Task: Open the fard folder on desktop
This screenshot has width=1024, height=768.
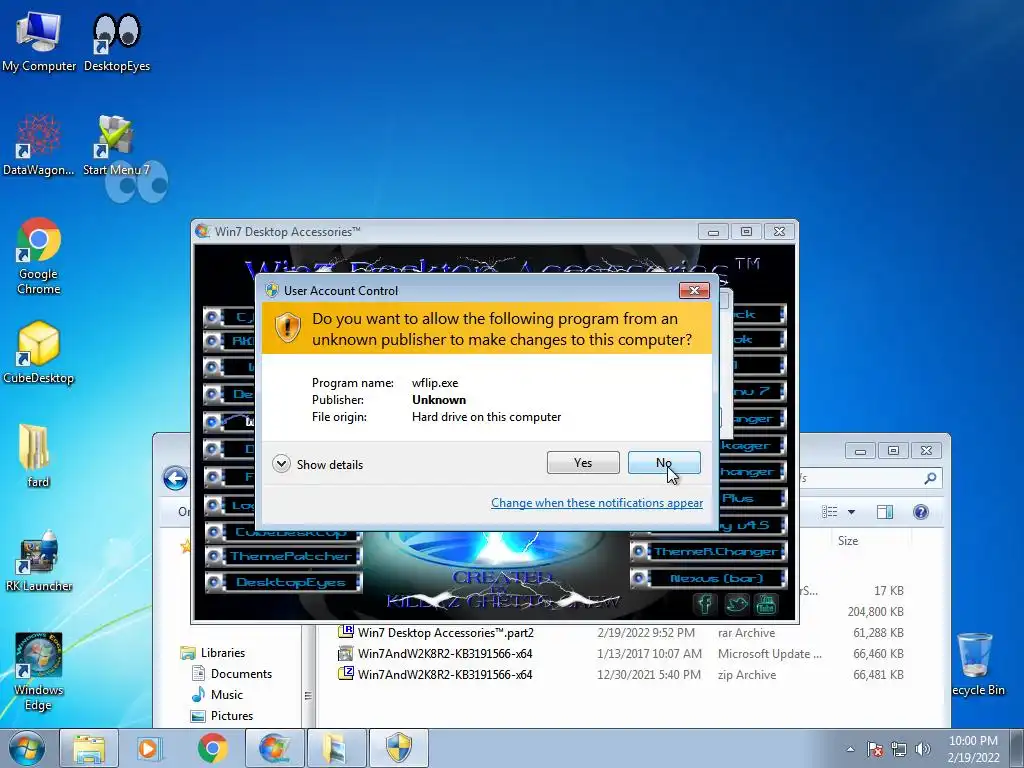Action: [x=37, y=456]
